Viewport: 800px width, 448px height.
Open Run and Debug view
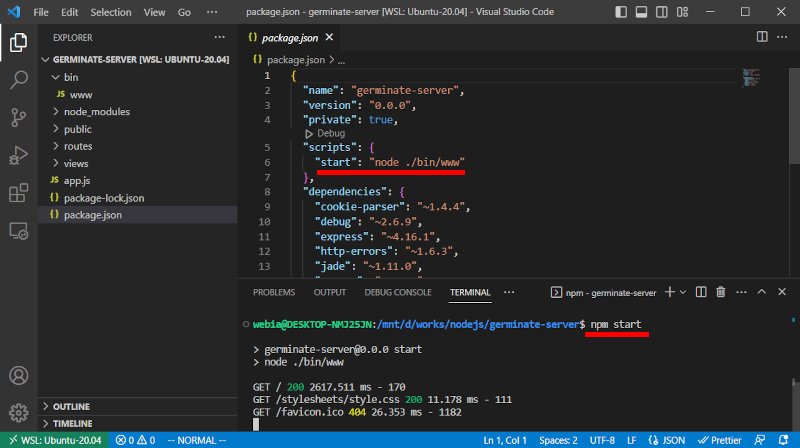coord(18,155)
